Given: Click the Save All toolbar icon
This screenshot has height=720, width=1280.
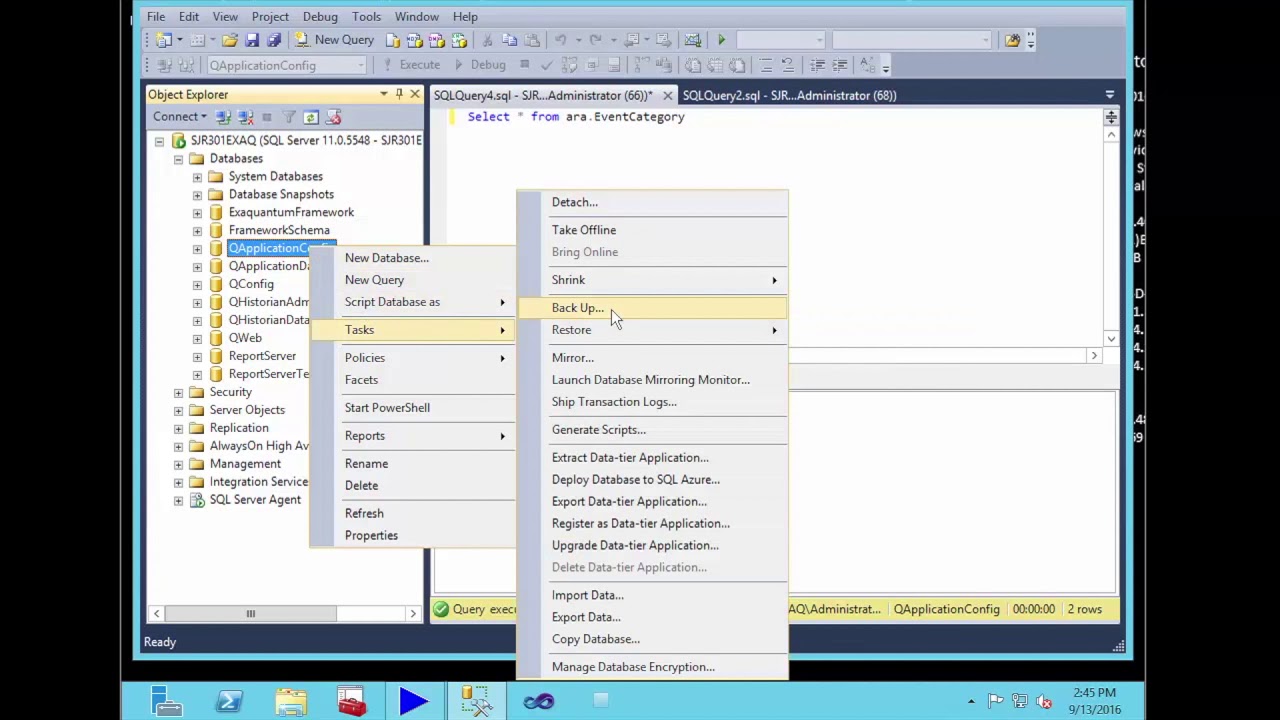Looking at the screenshot, I should pyautogui.click(x=274, y=40).
